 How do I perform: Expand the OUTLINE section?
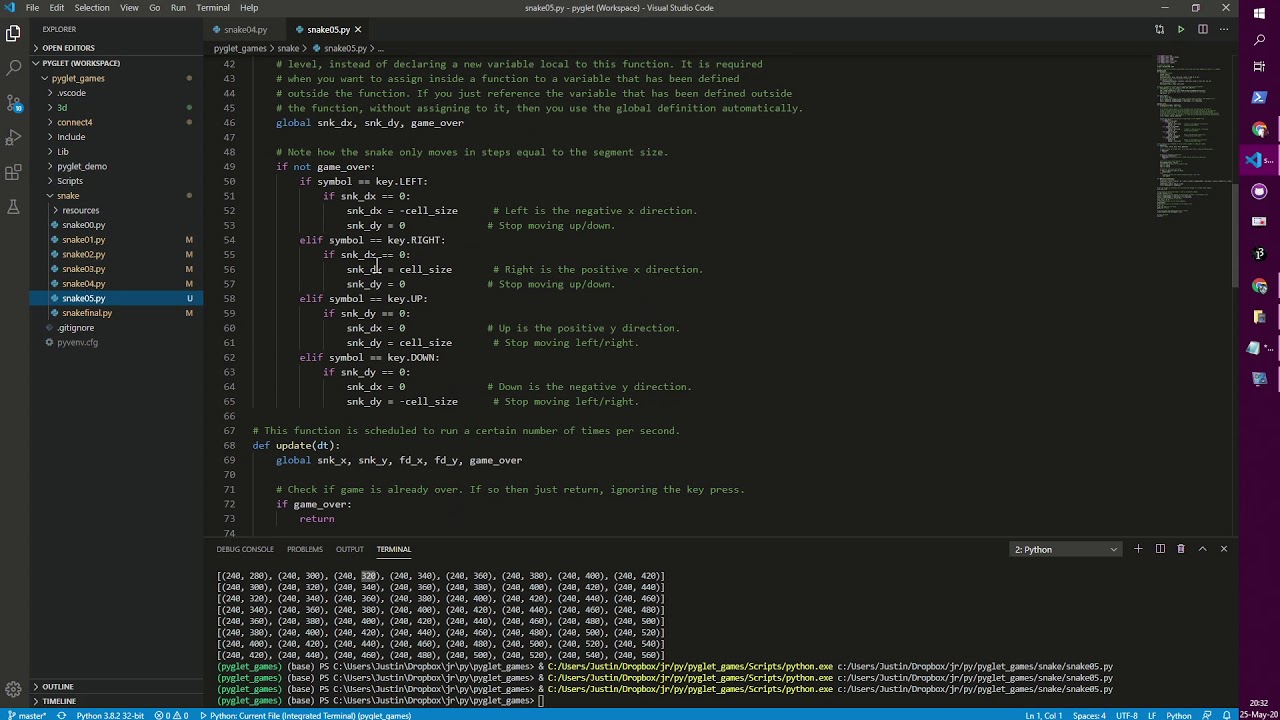pos(58,687)
